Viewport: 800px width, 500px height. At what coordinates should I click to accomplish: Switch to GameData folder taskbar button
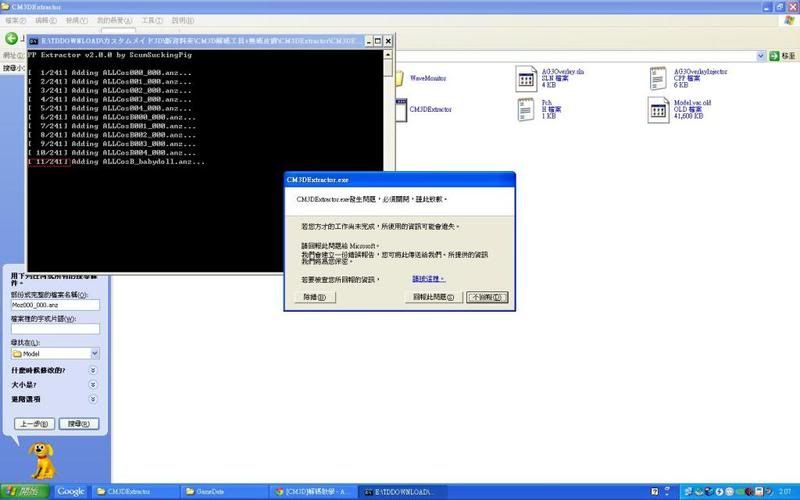tap(224, 491)
